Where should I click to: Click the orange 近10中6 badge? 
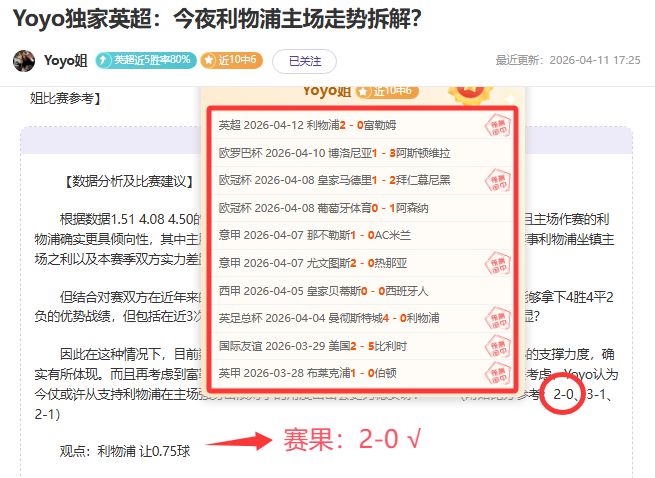tap(231, 60)
